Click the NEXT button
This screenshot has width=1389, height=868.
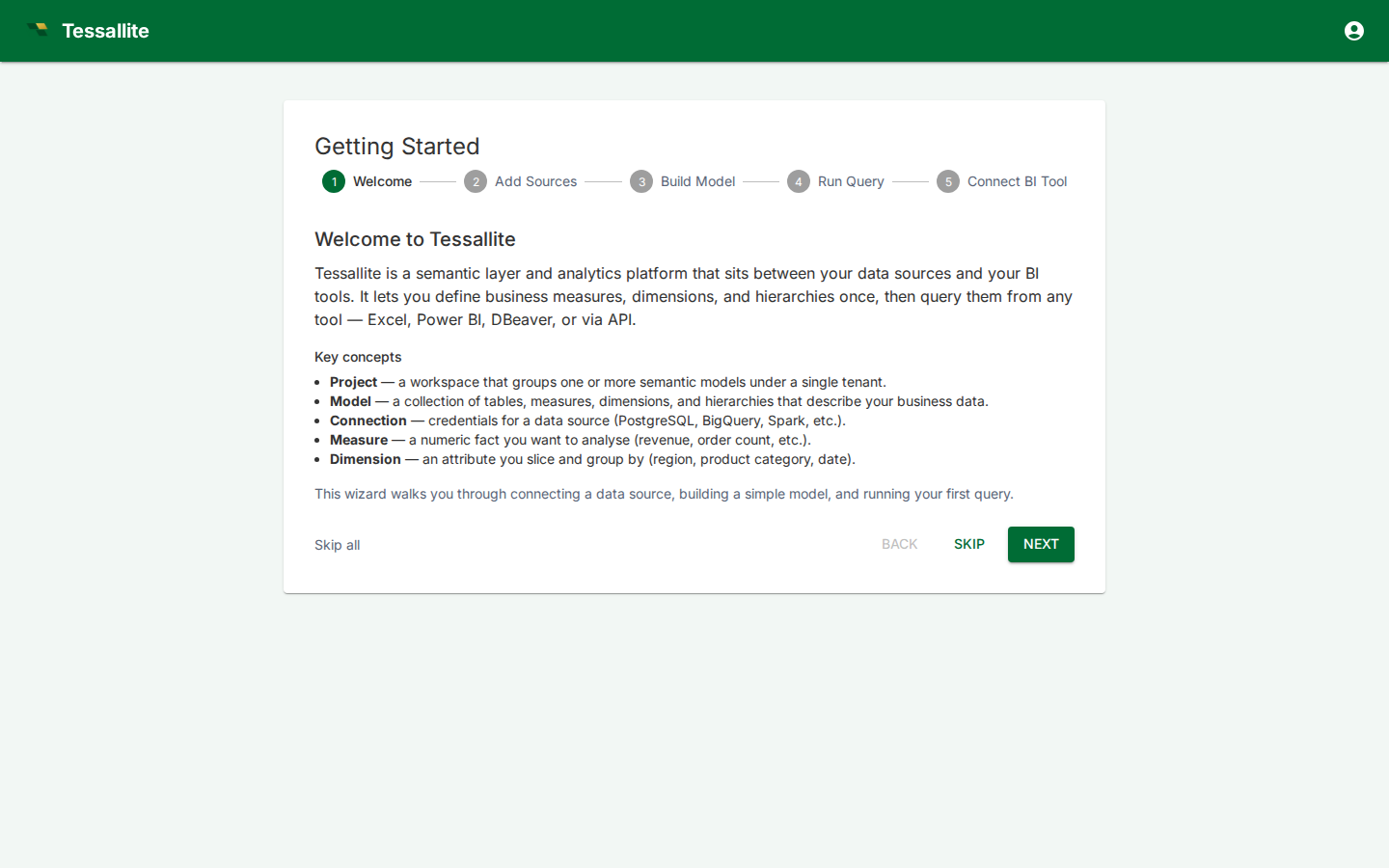[x=1041, y=544]
